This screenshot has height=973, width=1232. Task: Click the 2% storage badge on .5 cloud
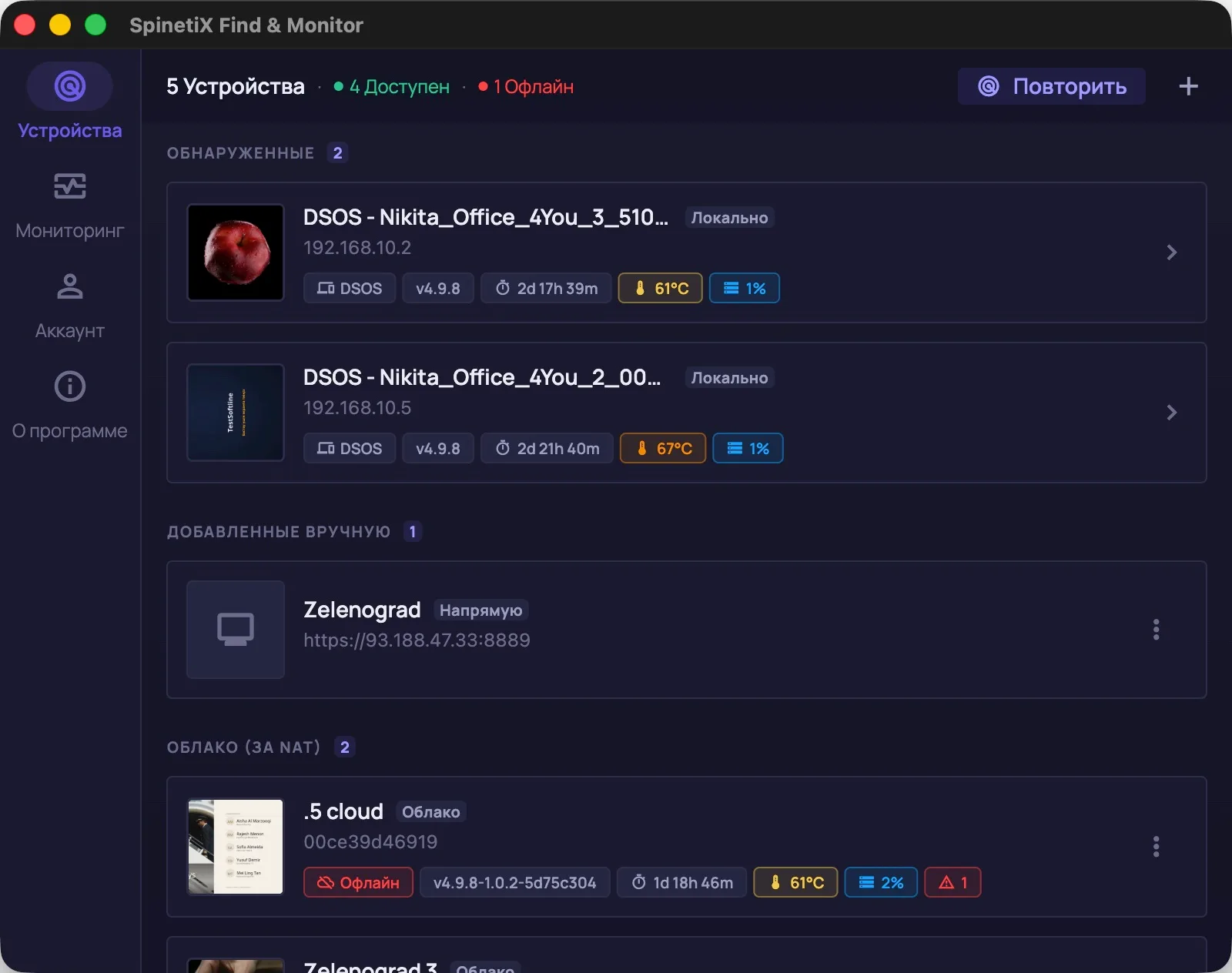coord(881,883)
